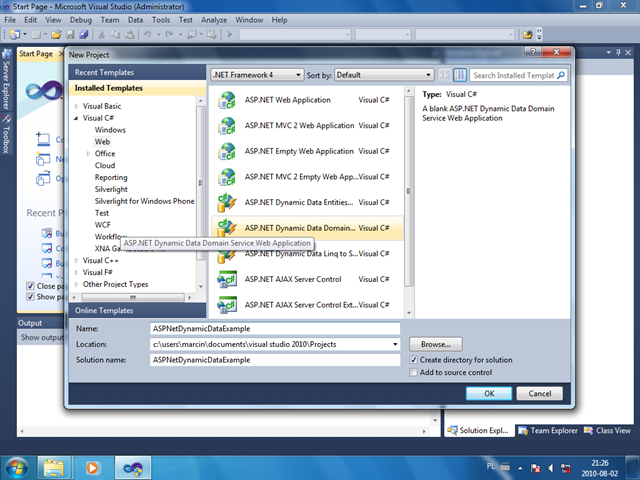Select the ASP.NET Dynamic Data Domain icon
This screenshot has height=480, width=640.
point(227,228)
